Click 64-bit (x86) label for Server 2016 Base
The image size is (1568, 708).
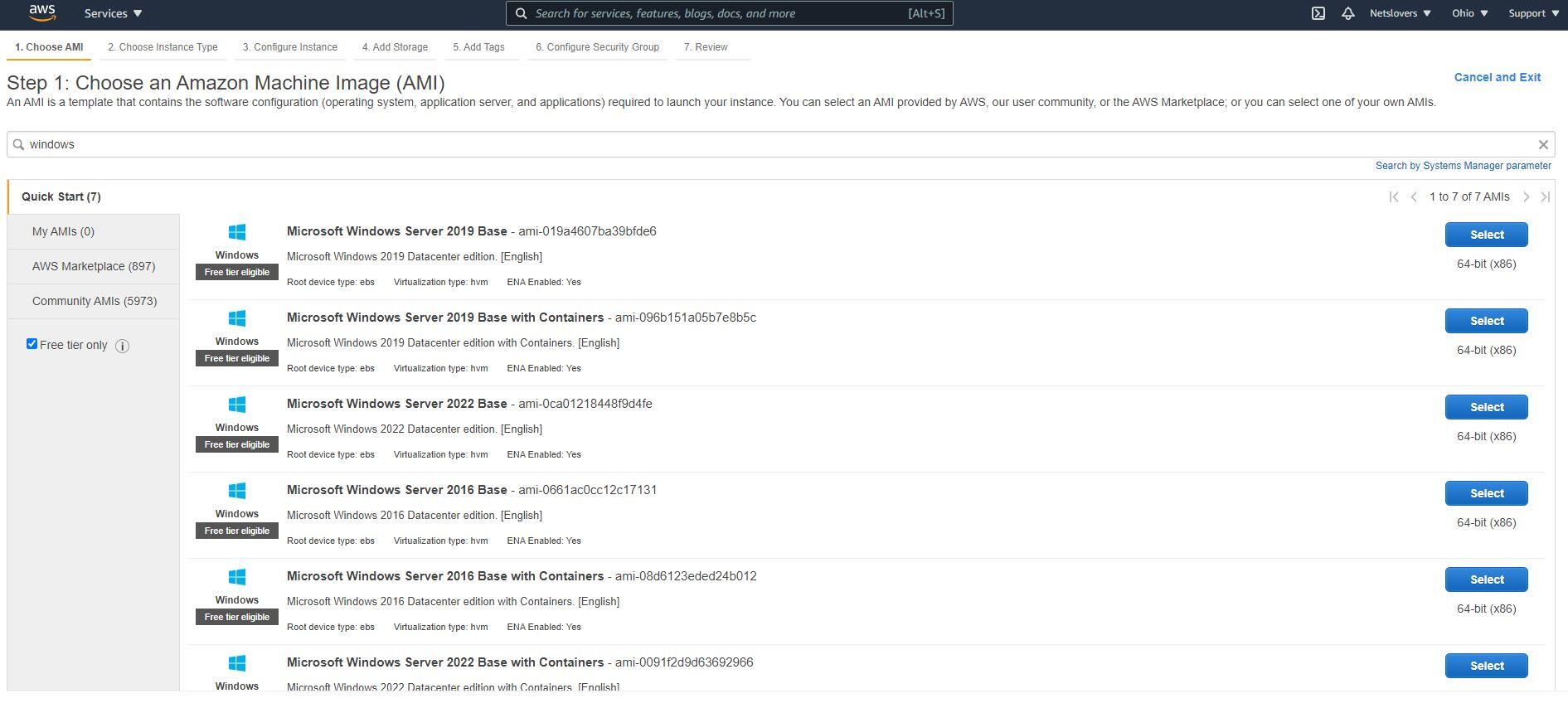(1486, 522)
